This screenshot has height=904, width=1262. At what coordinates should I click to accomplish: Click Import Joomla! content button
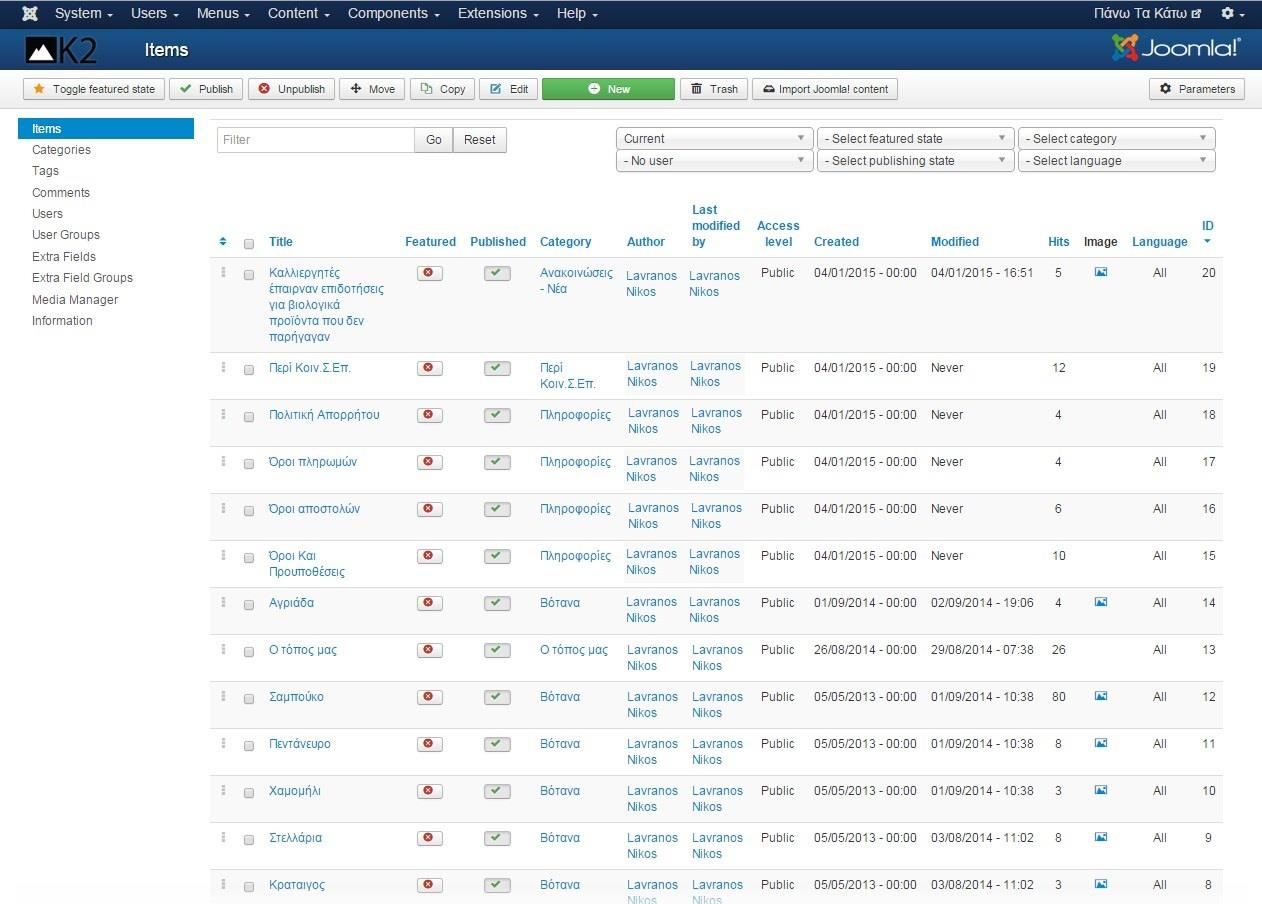click(x=825, y=89)
